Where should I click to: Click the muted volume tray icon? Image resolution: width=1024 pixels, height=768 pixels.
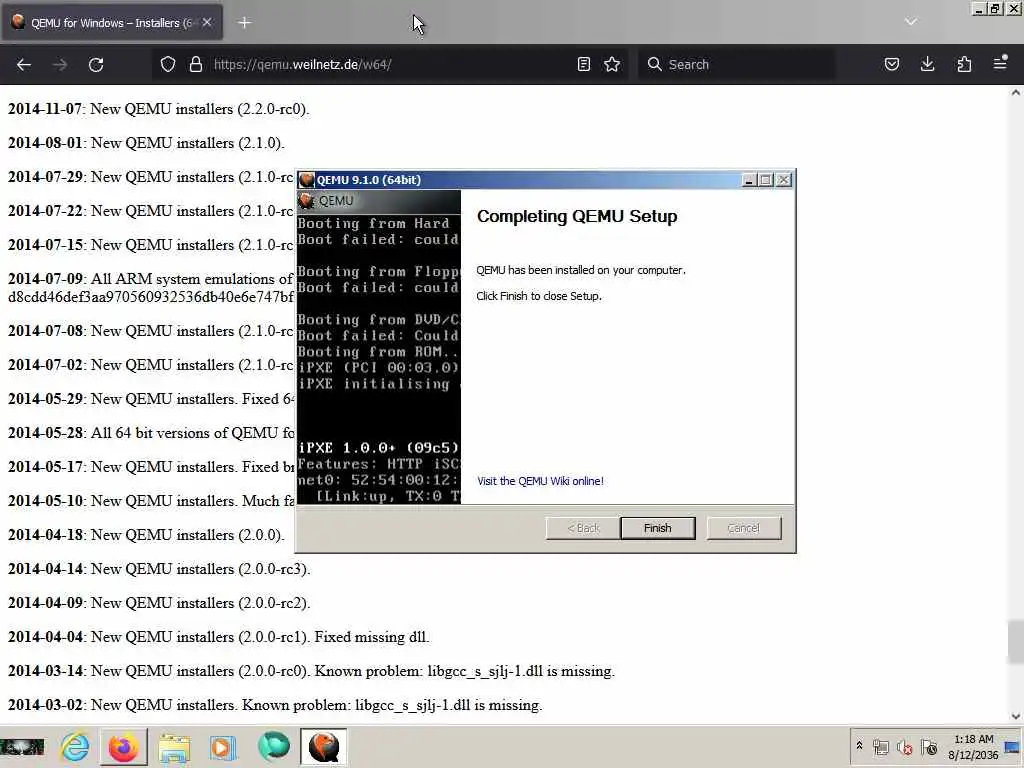(x=905, y=747)
